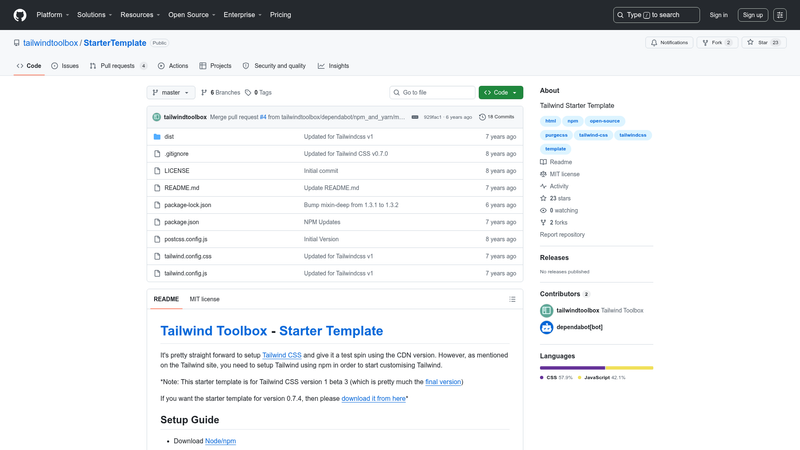The height and width of the screenshot is (450, 800).
Task: Select the MIT license tab
Action: [205, 299]
